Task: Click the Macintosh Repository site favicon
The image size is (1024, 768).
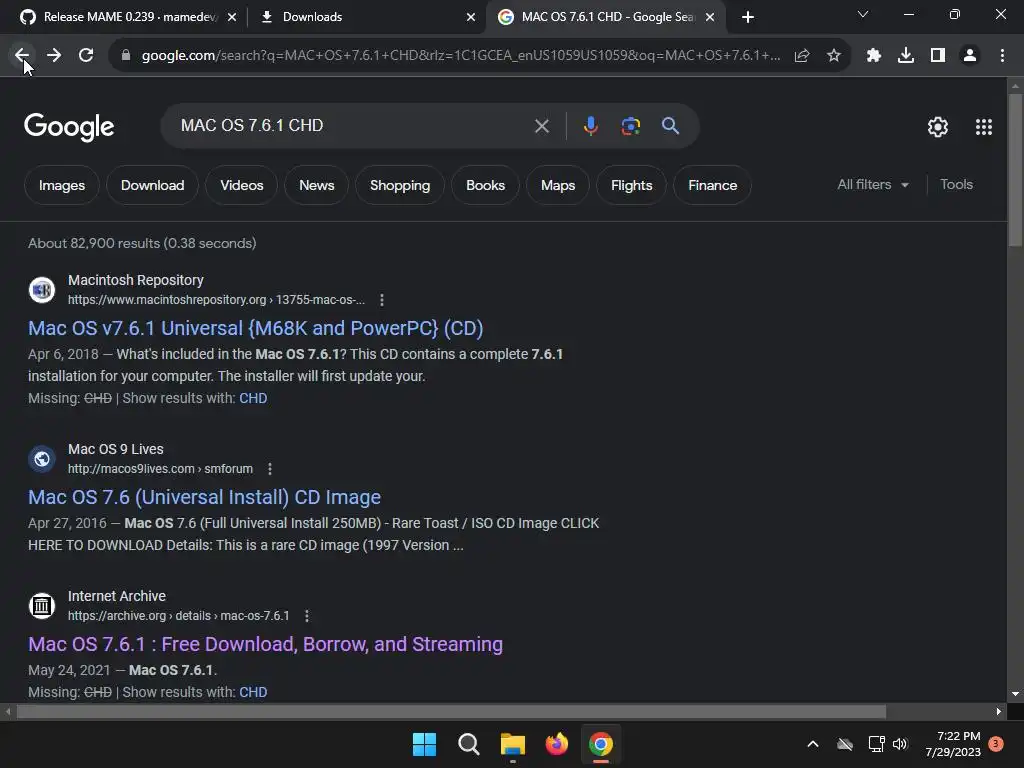Action: [x=42, y=290]
